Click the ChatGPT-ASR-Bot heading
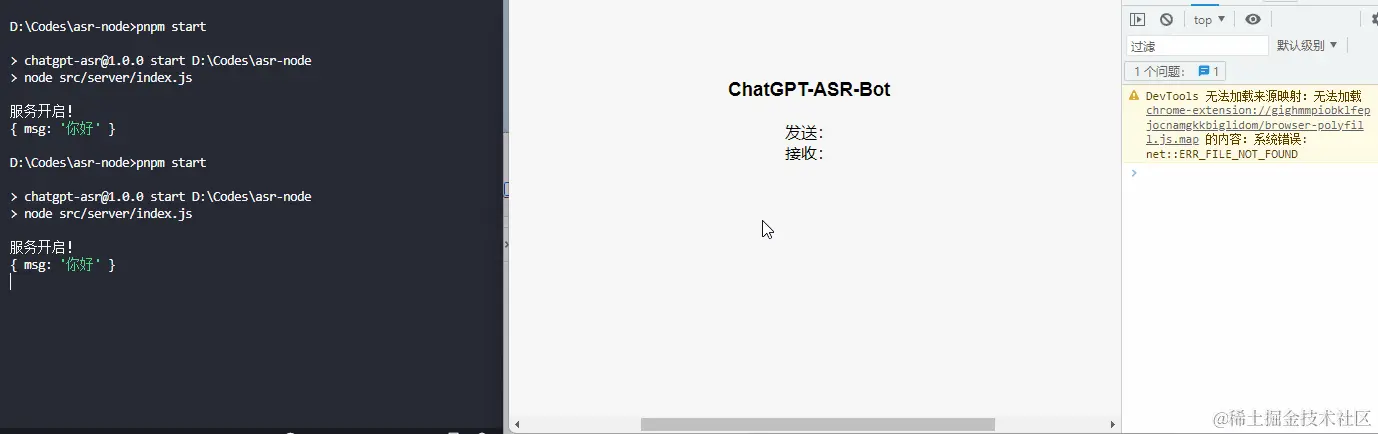The image size is (1378, 434). (x=809, y=89)
